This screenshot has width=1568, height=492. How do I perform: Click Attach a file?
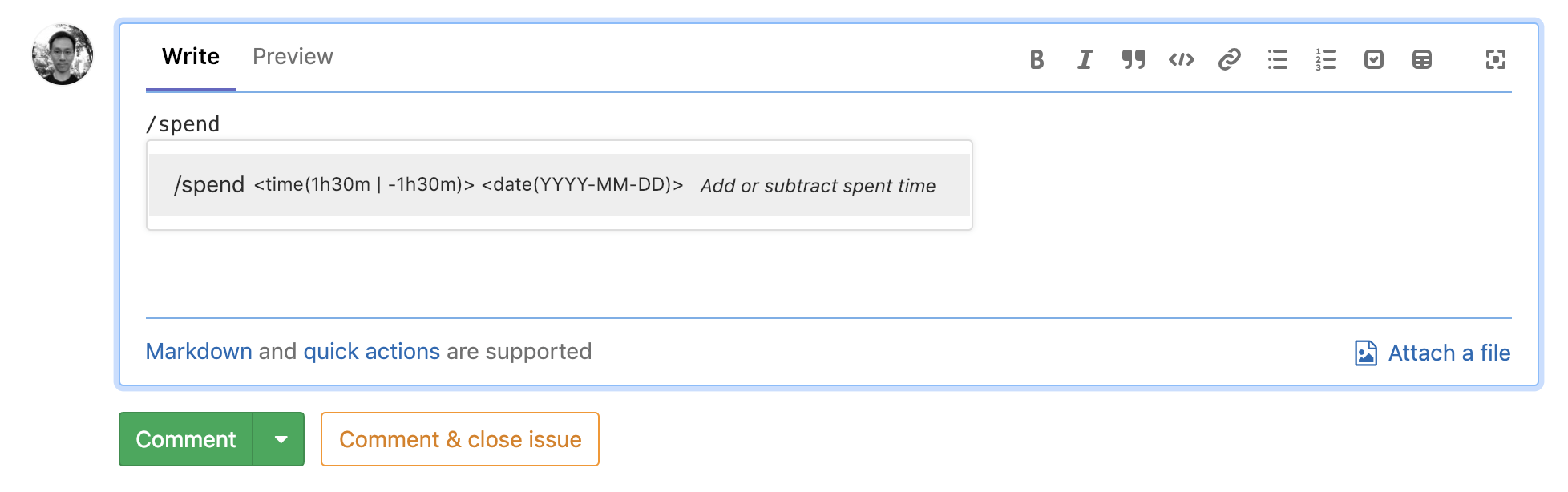point(1433,353)
